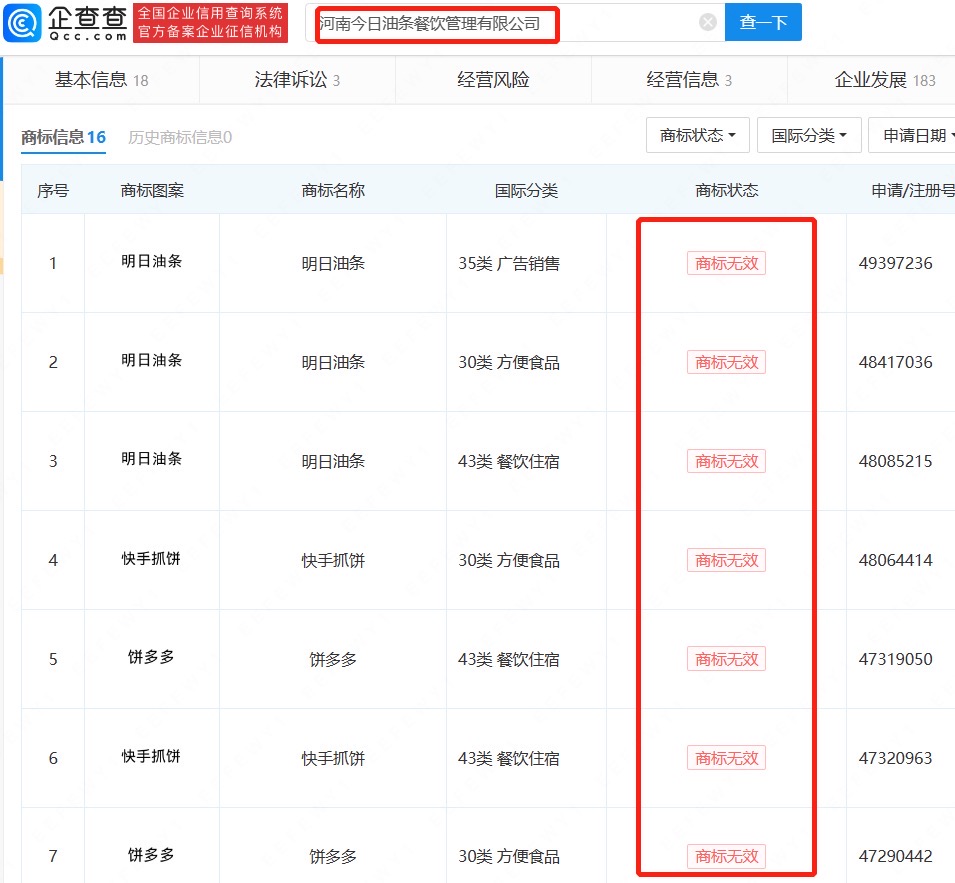
Task: Click 43类 餐饮住宿 in row 6
Action: pos(509,758)
